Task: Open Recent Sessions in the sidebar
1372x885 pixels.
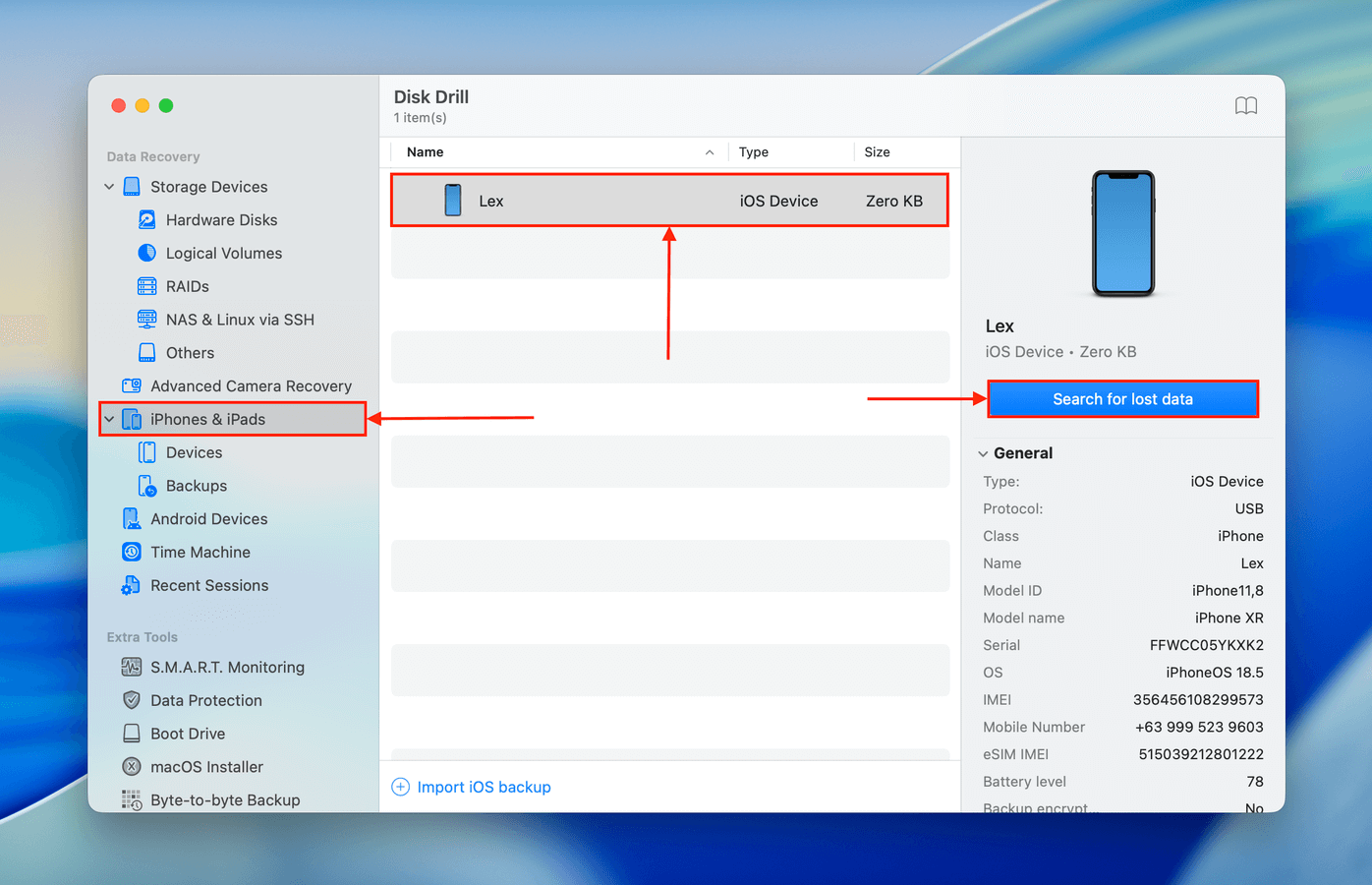Action: point(208,586)
